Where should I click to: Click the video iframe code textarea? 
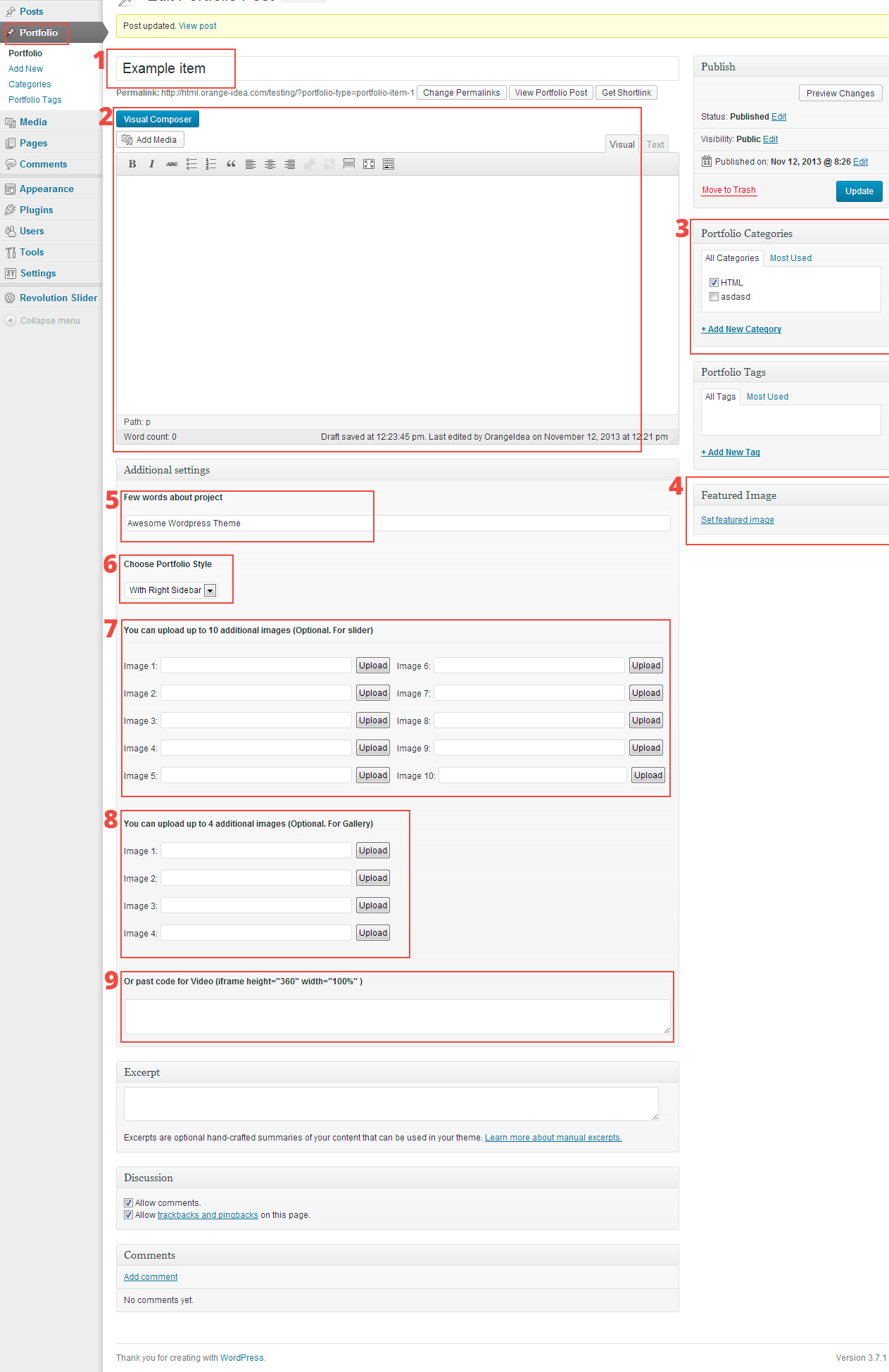click(x=398, y=1017)
